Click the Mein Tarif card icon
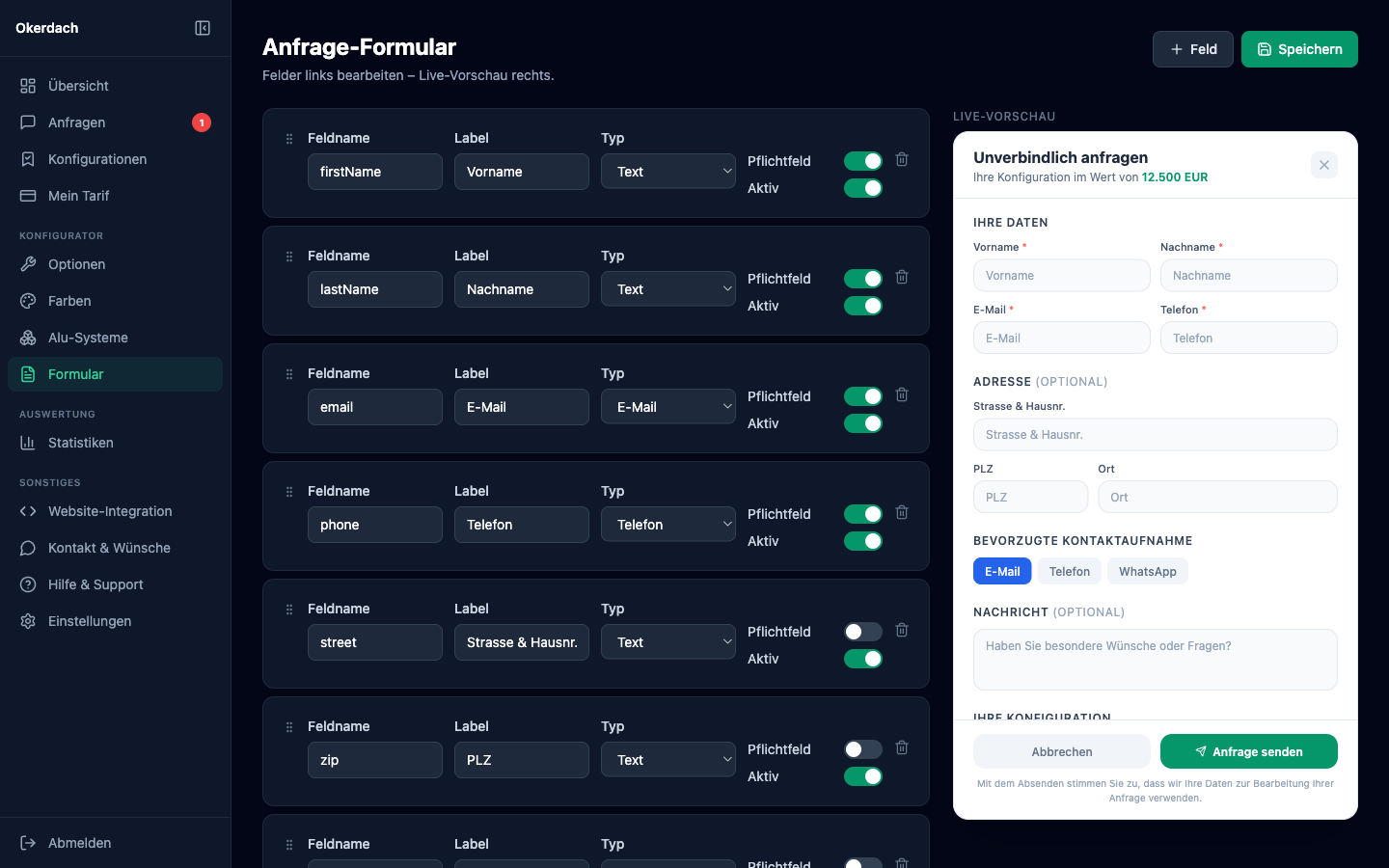The image size is (1389, 868). (x=30, y=196)
